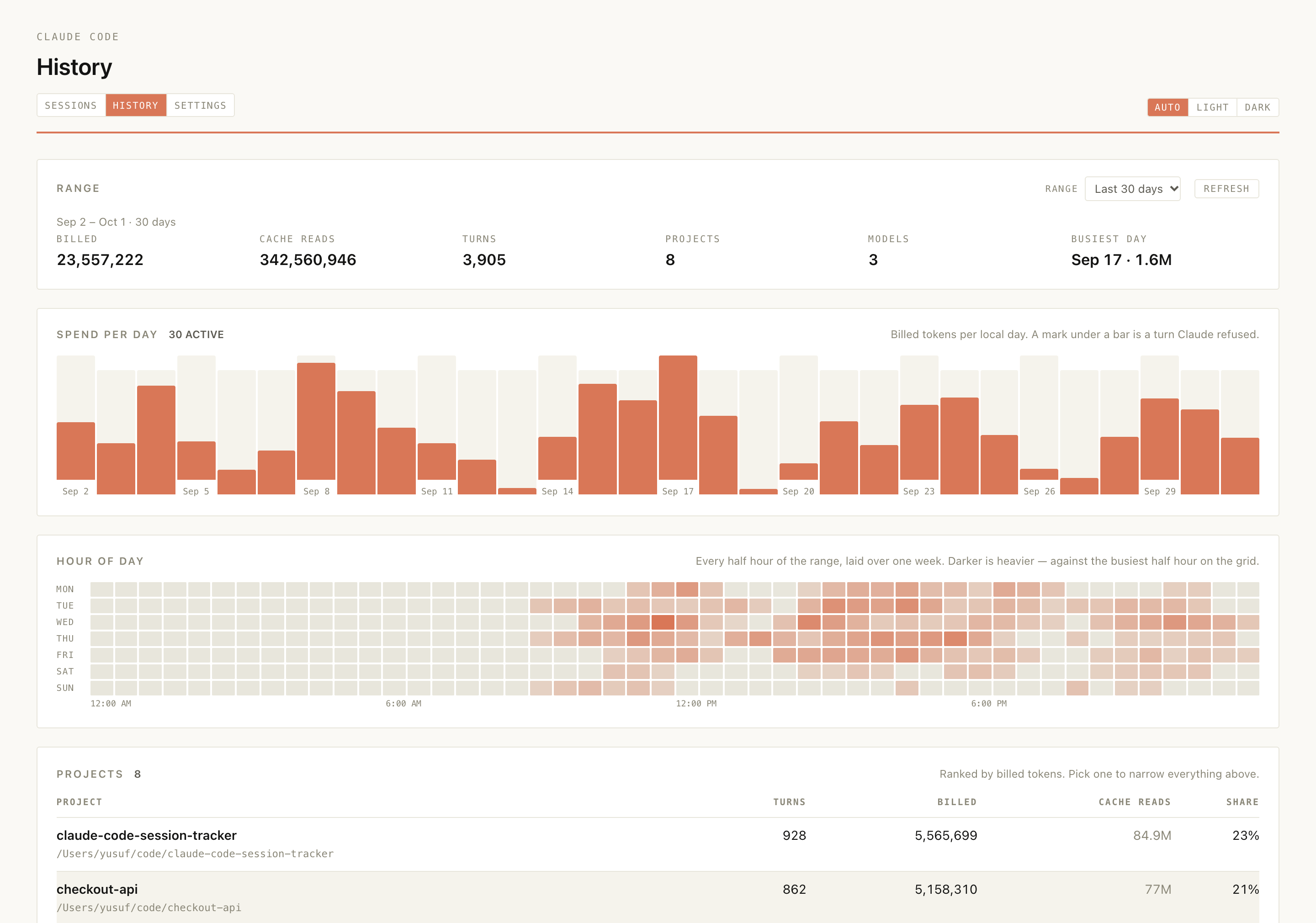Switch theme to Dark
The height and width of the screenshot is (923, 1316).
point(1258,107)
